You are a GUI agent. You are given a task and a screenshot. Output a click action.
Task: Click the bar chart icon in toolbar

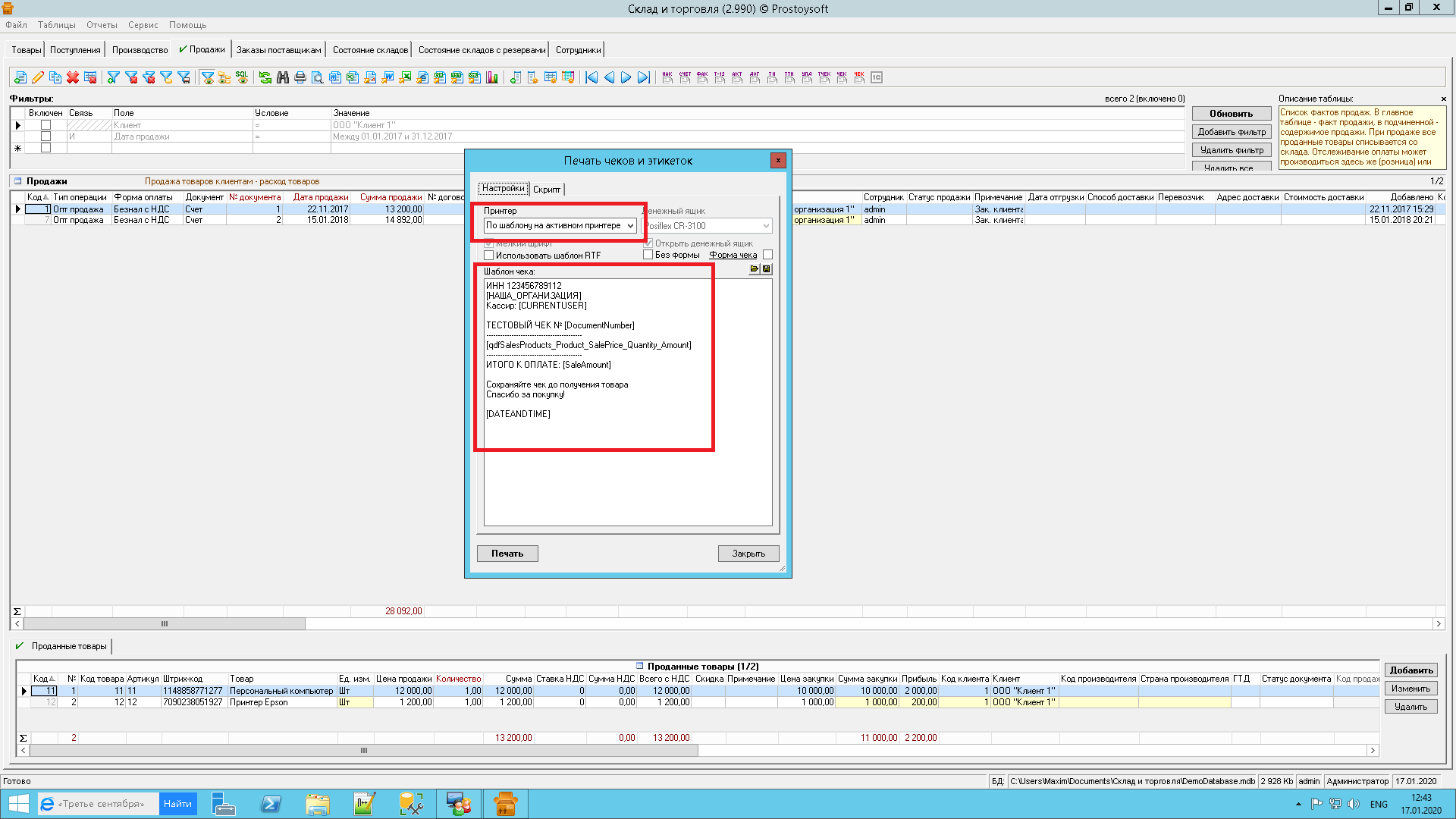tap(492, 77)
